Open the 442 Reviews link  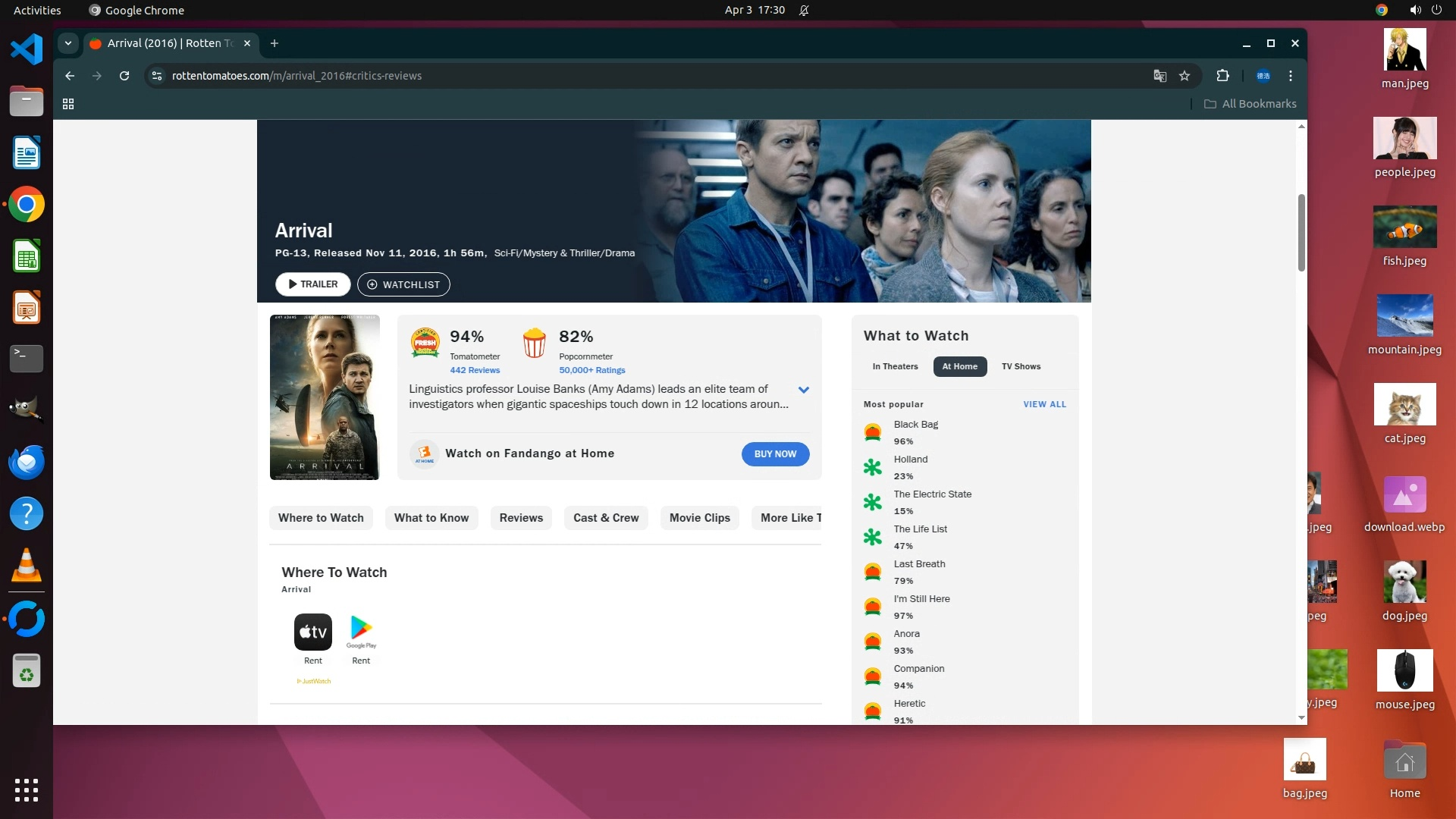475,370
